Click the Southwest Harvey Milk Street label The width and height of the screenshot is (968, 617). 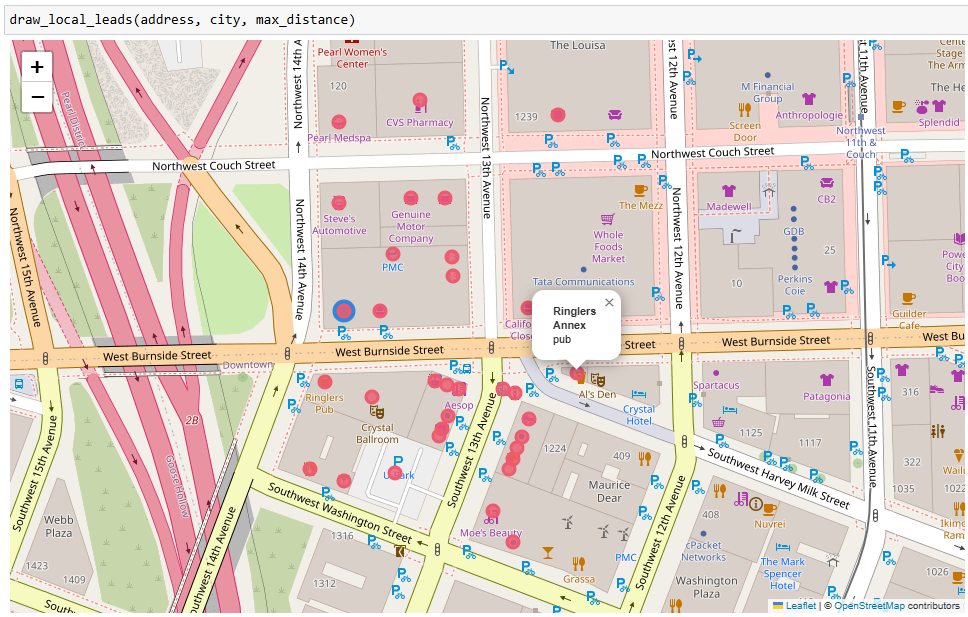click(x=778, y=479)
